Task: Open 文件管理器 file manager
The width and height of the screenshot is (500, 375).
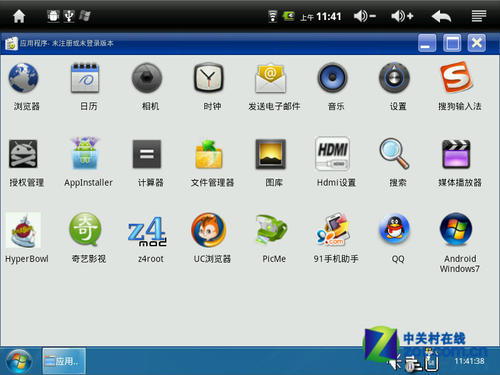Action: (209, 154)
